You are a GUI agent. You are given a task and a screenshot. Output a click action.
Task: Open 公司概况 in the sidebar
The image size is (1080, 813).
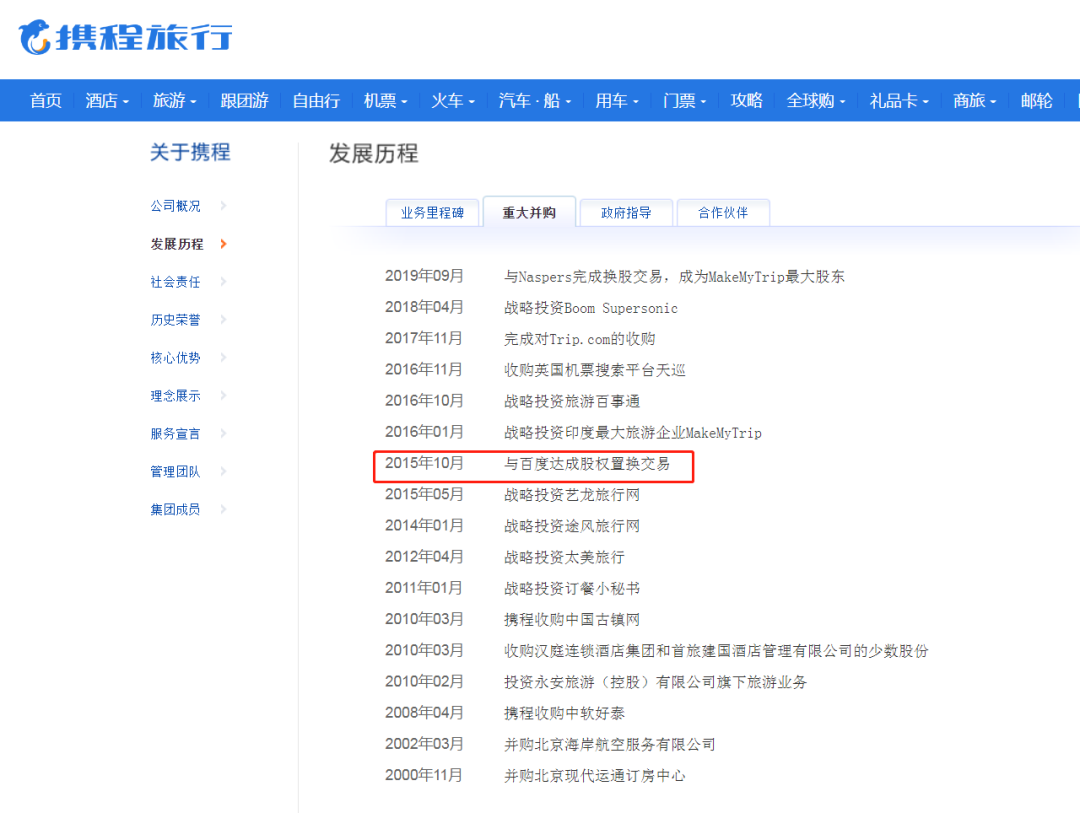click(x=176, y=206)
